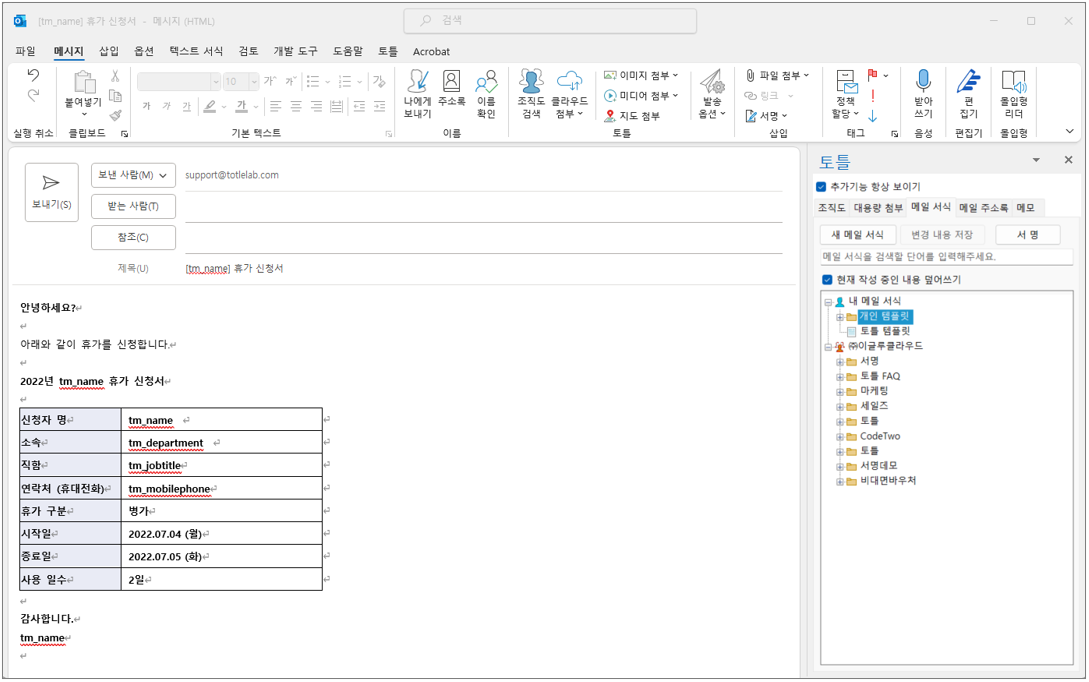Click the increase font size icon
1089x682 pixels.
(x=270, y=81)
